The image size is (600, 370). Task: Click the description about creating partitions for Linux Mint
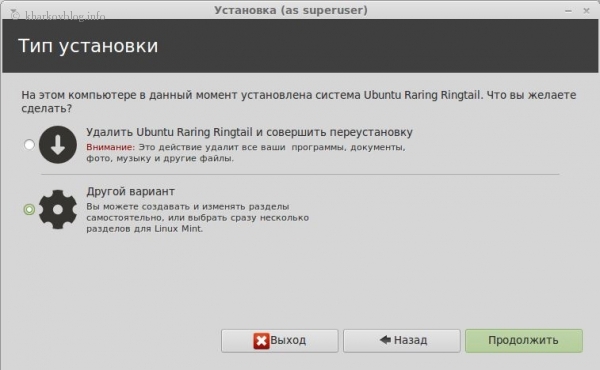pos(197,218)
